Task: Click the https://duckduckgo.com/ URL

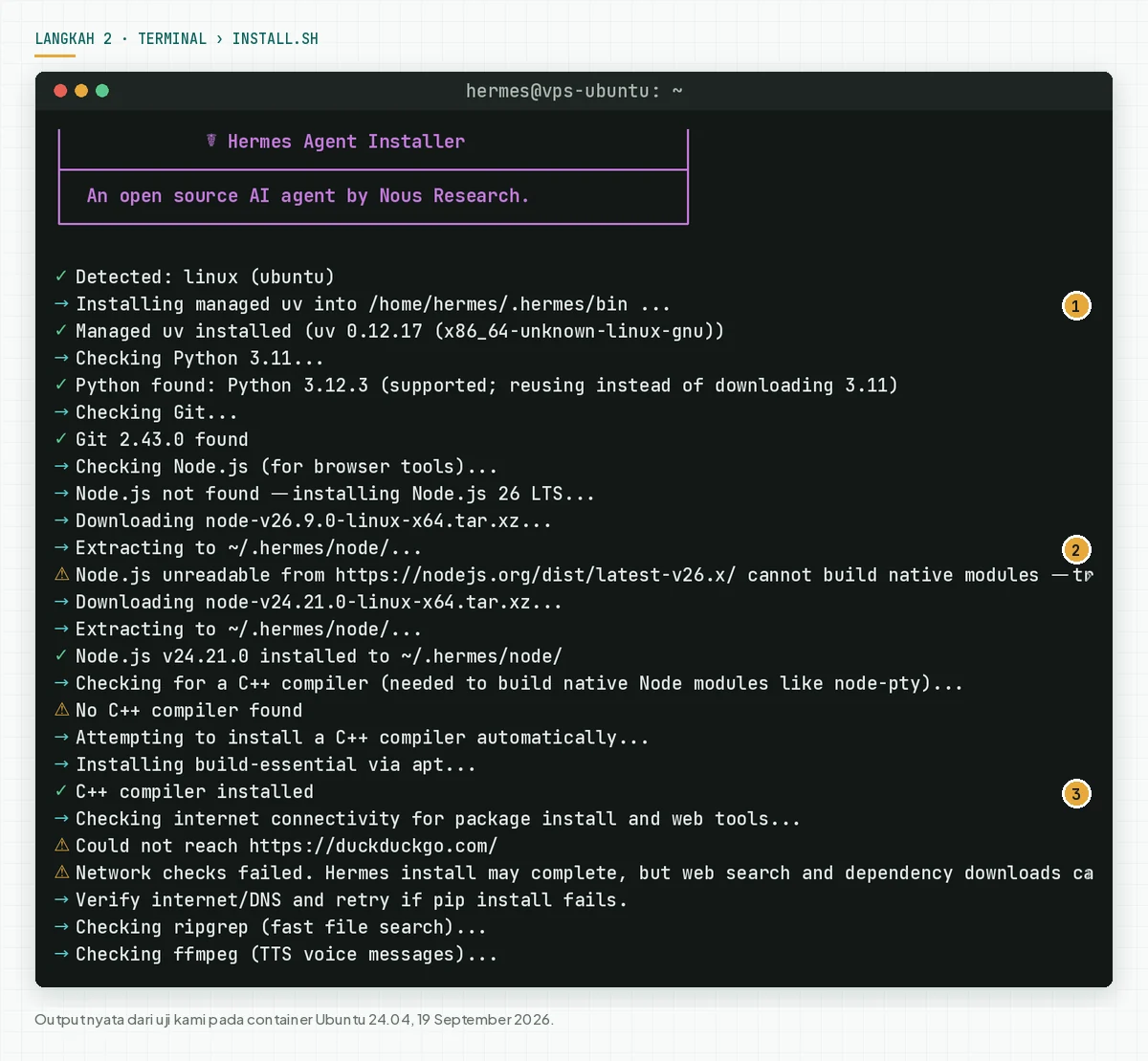Action: pos(373,846)
